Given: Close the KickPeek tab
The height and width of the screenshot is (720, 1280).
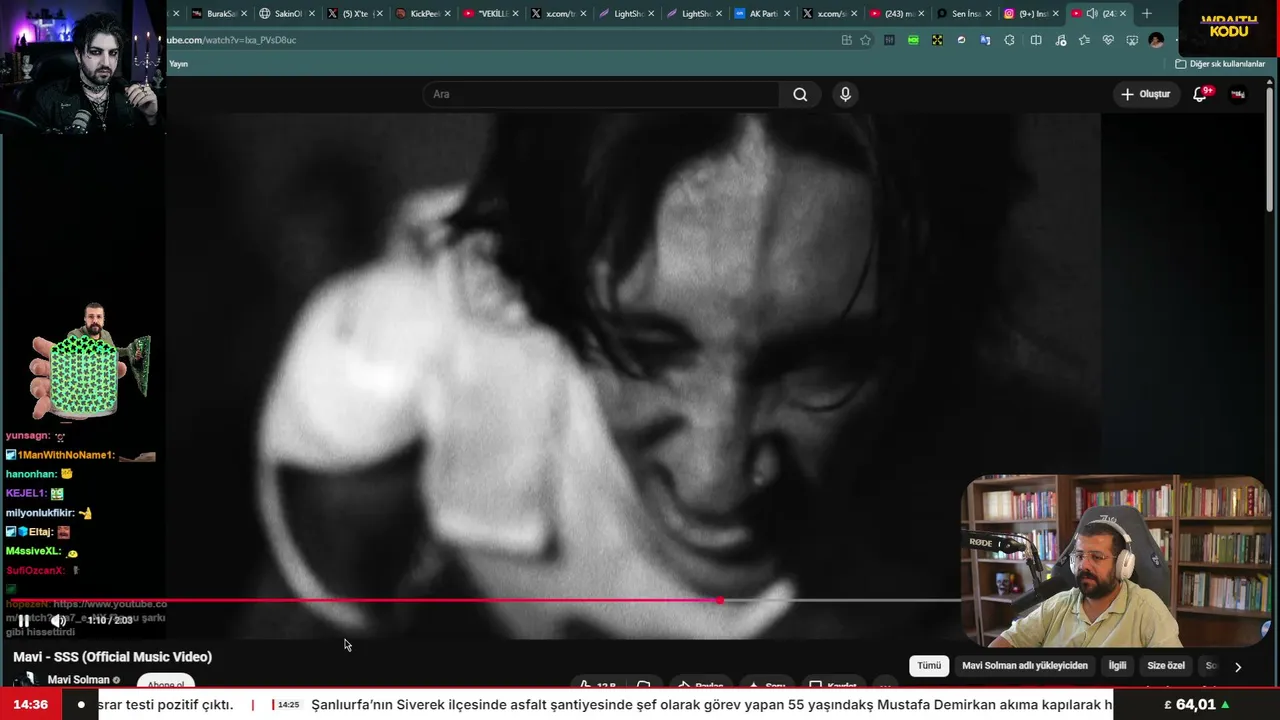Looking at the screenshot, I should [x=447, y=14].
